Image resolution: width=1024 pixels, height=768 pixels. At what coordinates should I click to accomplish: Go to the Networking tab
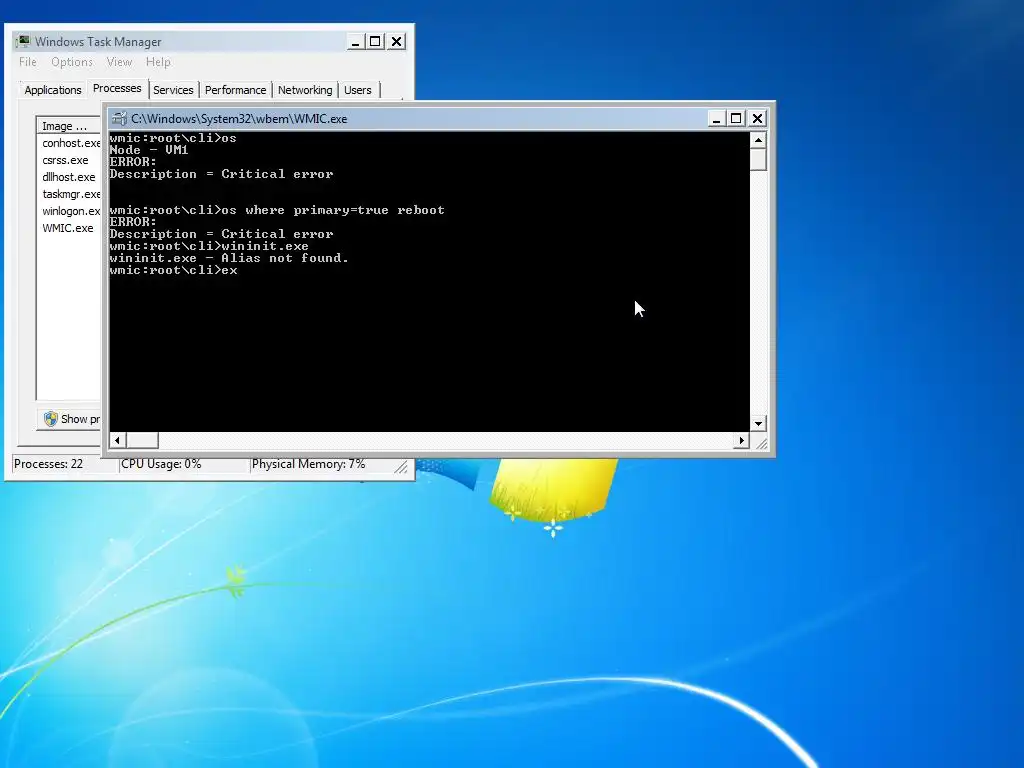coord(305,90)
